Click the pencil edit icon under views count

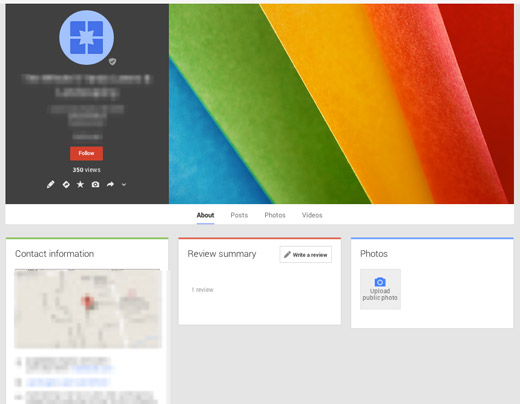click(50, 184)
